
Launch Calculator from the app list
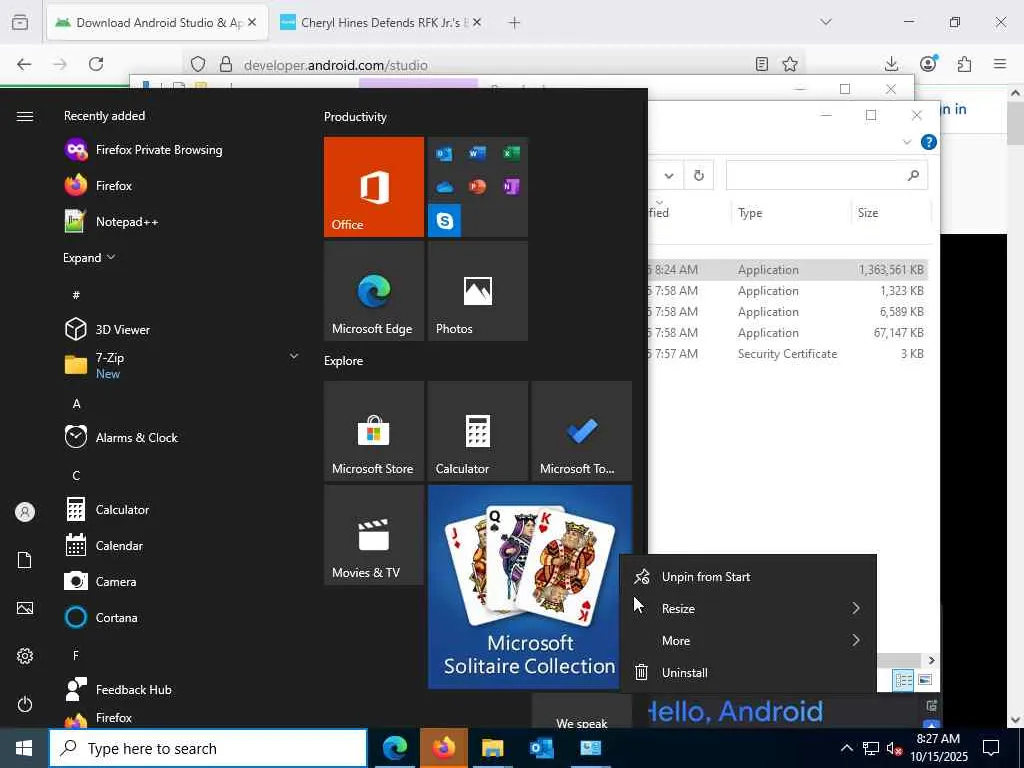(x=107, y=509)
